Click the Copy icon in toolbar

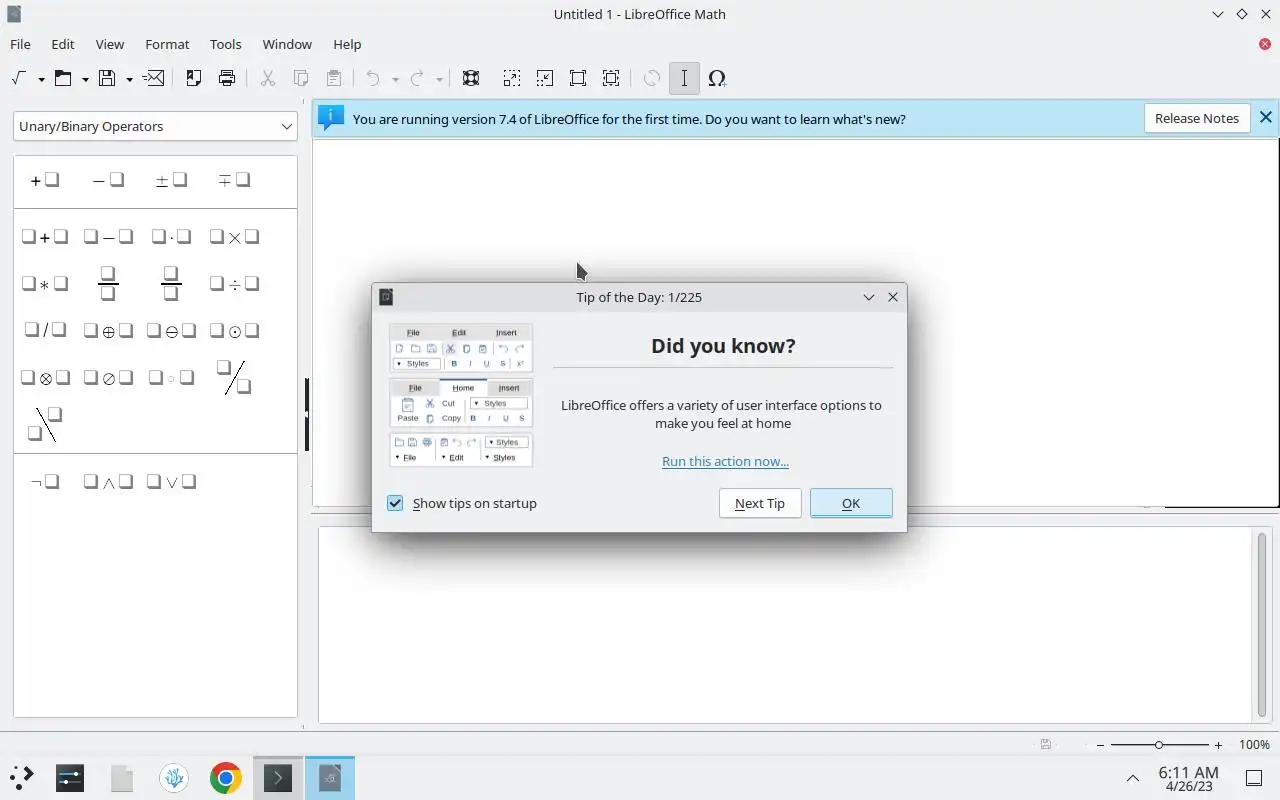click(301, 78)
